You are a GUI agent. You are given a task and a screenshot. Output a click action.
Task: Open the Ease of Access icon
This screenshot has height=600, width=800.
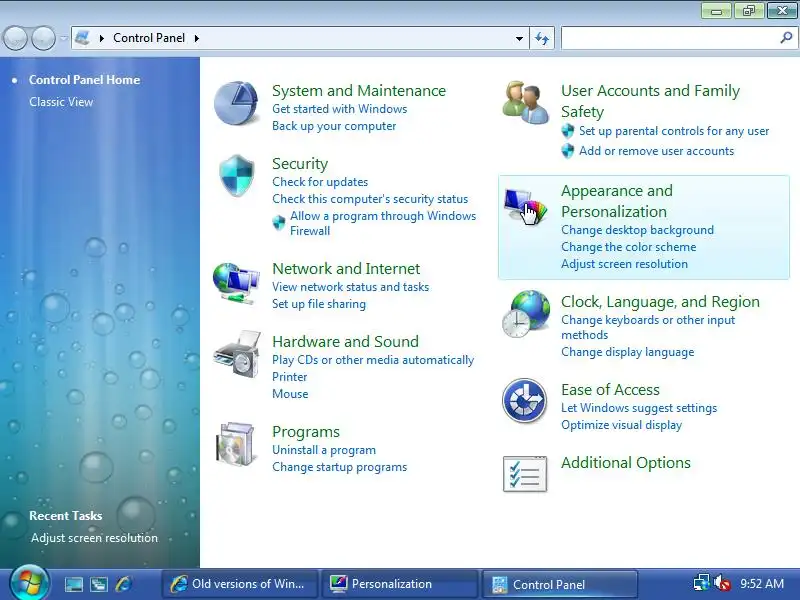(x=524, y=401)
